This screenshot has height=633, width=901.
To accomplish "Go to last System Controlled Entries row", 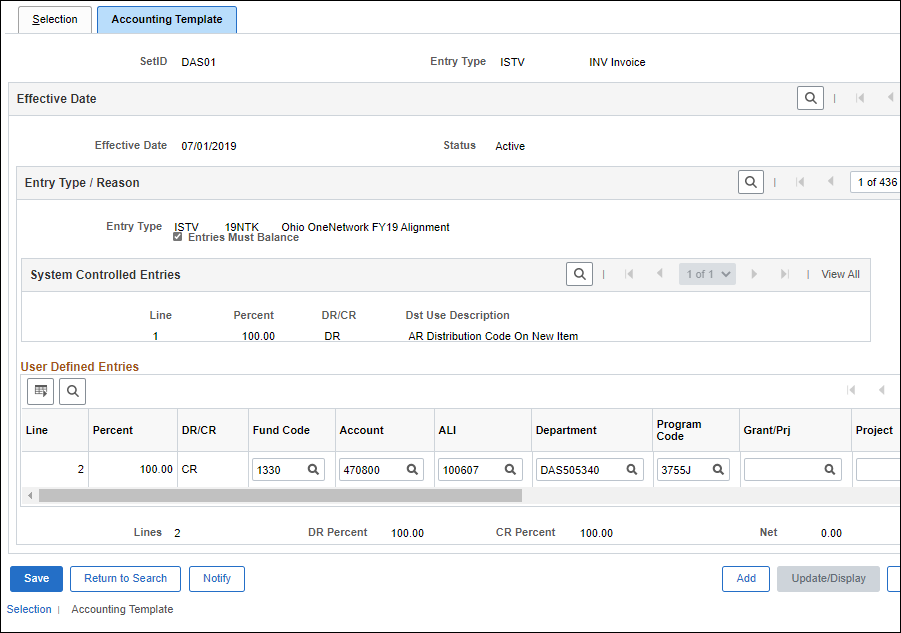I will pos(785,274).
